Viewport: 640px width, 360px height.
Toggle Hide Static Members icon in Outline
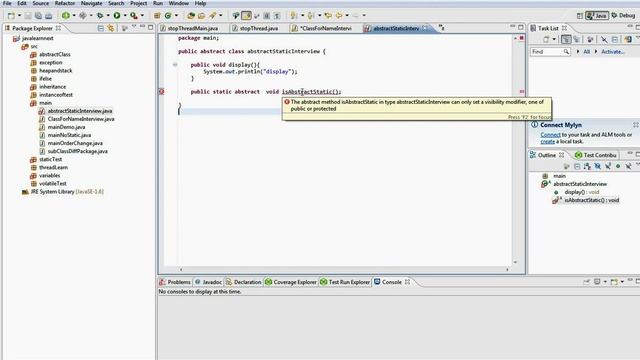(x=608, y=166)
